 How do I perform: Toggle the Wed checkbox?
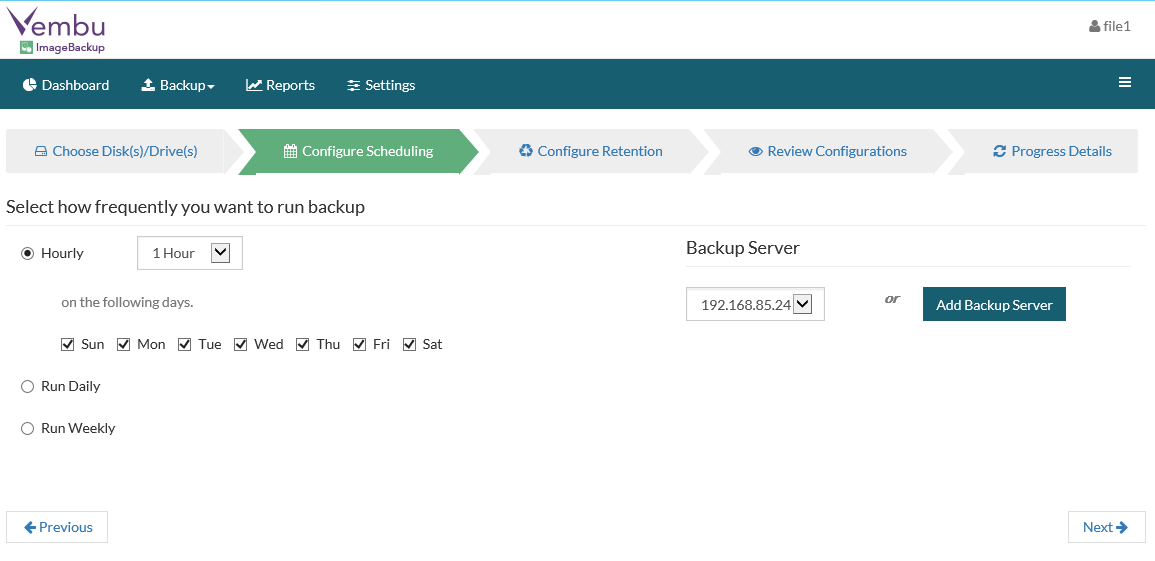coord(241,344)
